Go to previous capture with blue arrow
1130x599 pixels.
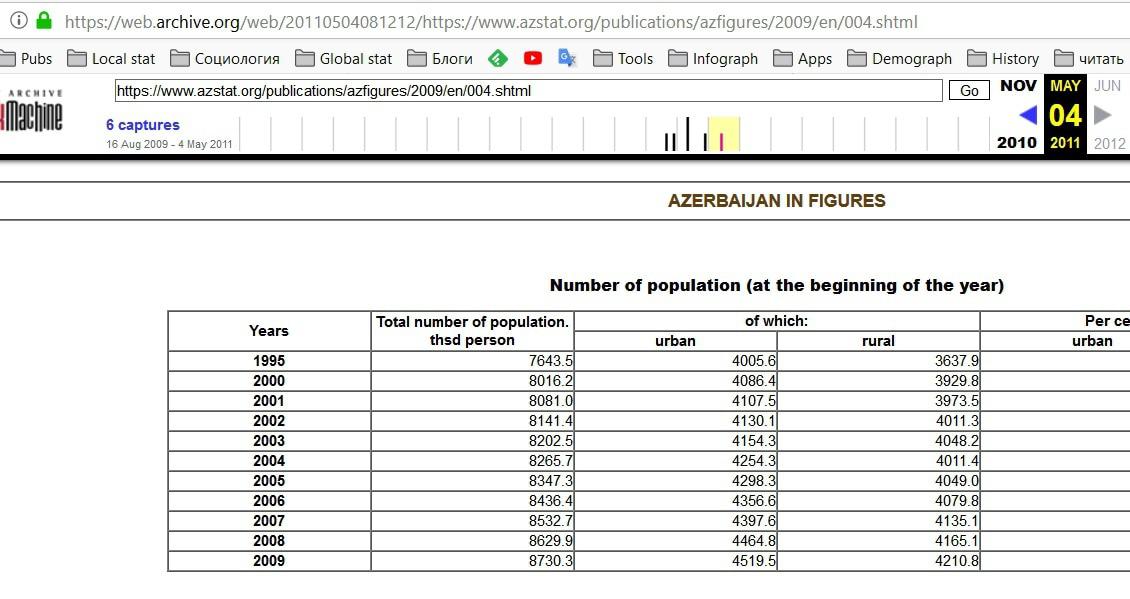(x=1027, y=115)
